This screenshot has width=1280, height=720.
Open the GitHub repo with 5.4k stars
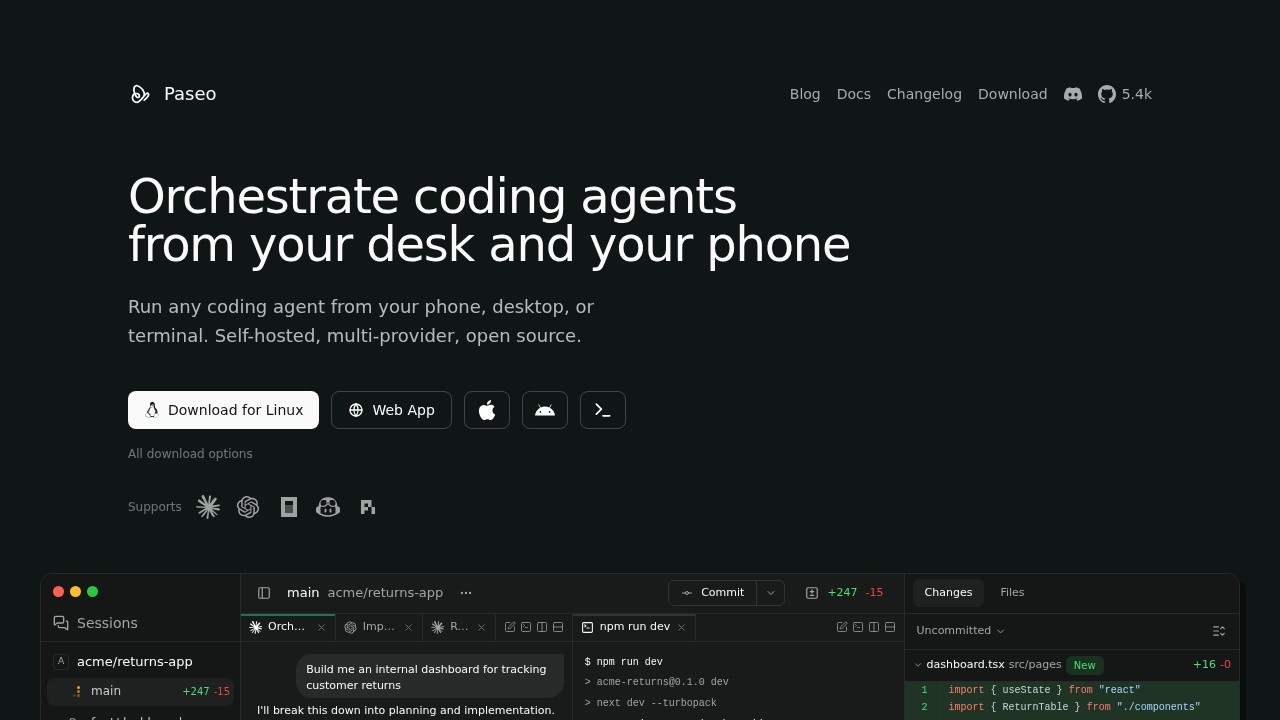point(1125,94)
